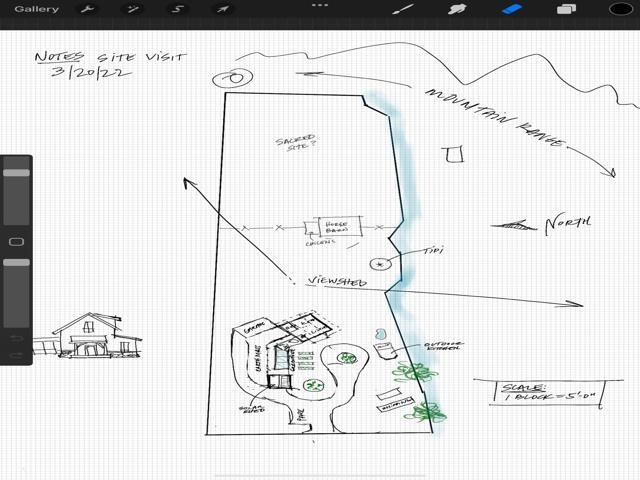Click the circled tipi symbol

point(380,264)
